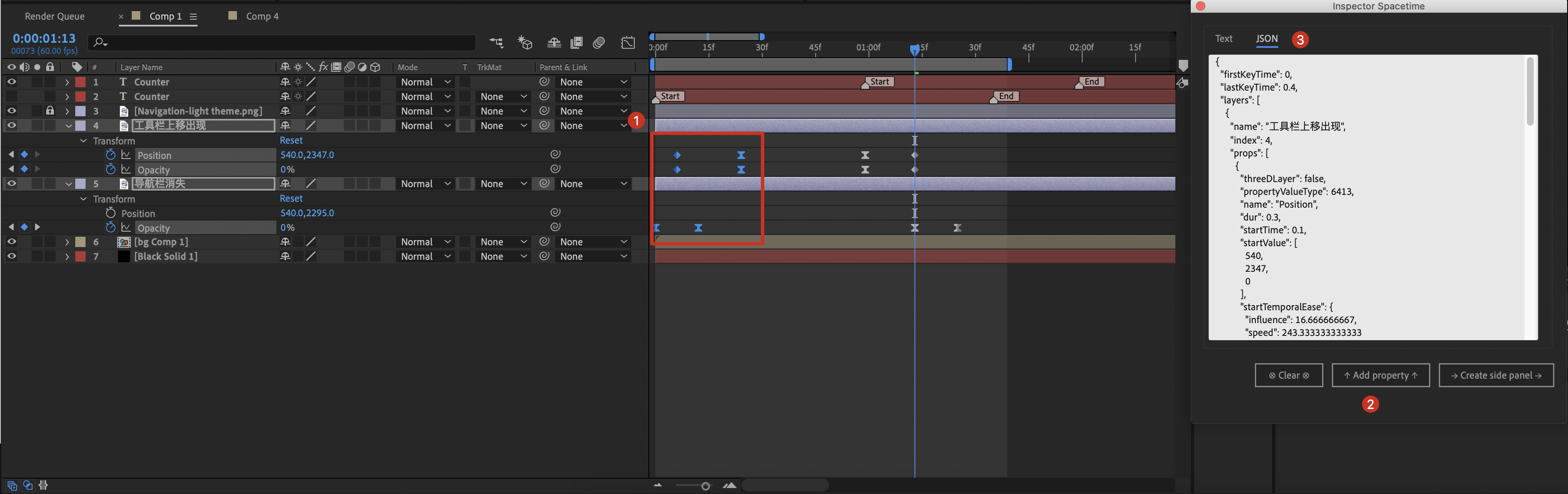This screenshot has width=1568, height=494.
Task: Open TrkMat dropdown for Counter layer 2
Action: coord(503,96)
